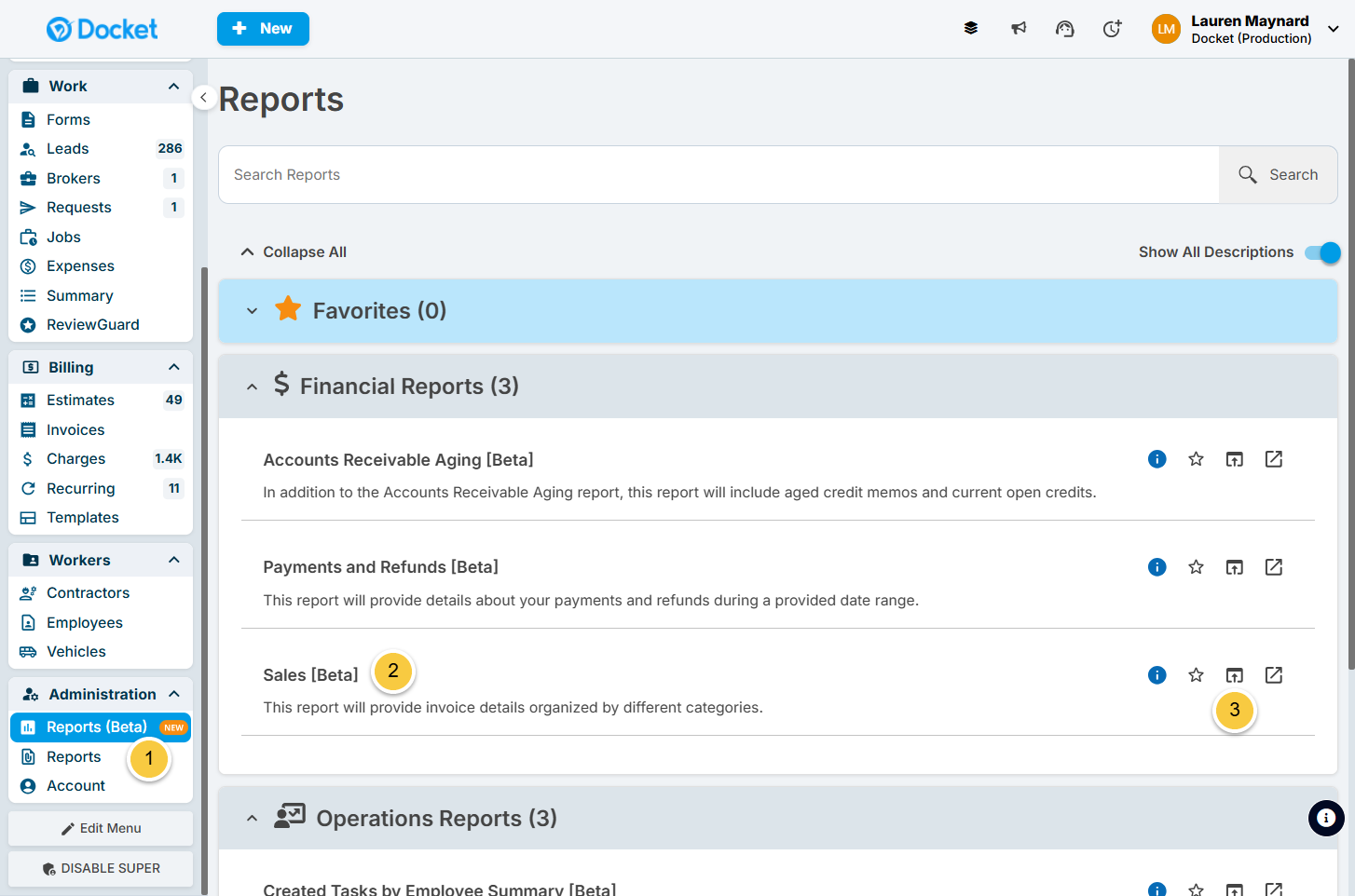Screen dimensions: 1355x896
Task: Open Invoices page
Action: coord(101,429)
